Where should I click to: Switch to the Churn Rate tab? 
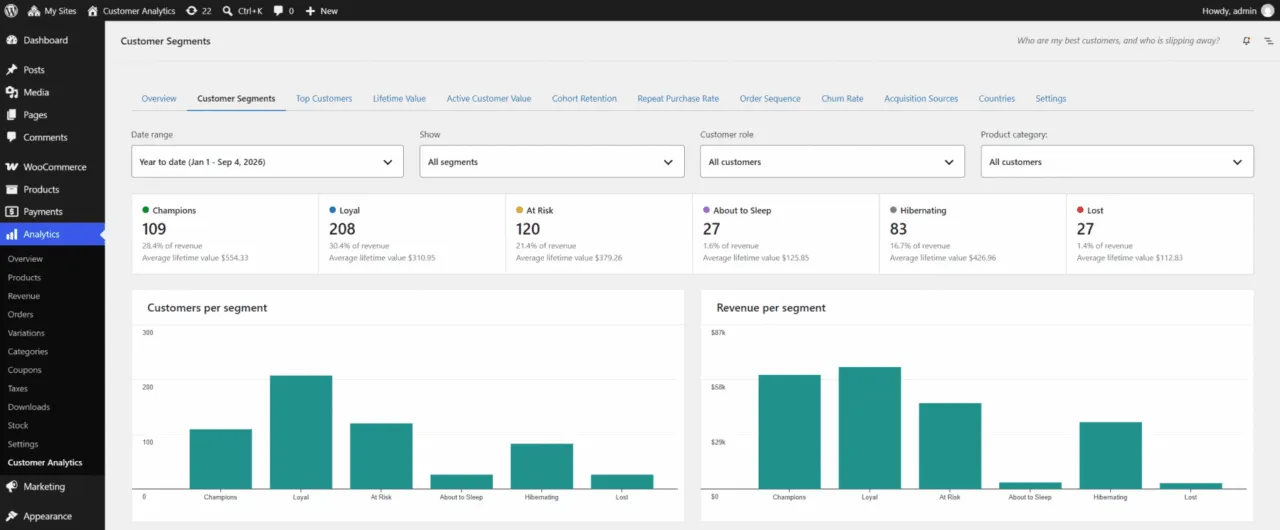tap(842, 98)
